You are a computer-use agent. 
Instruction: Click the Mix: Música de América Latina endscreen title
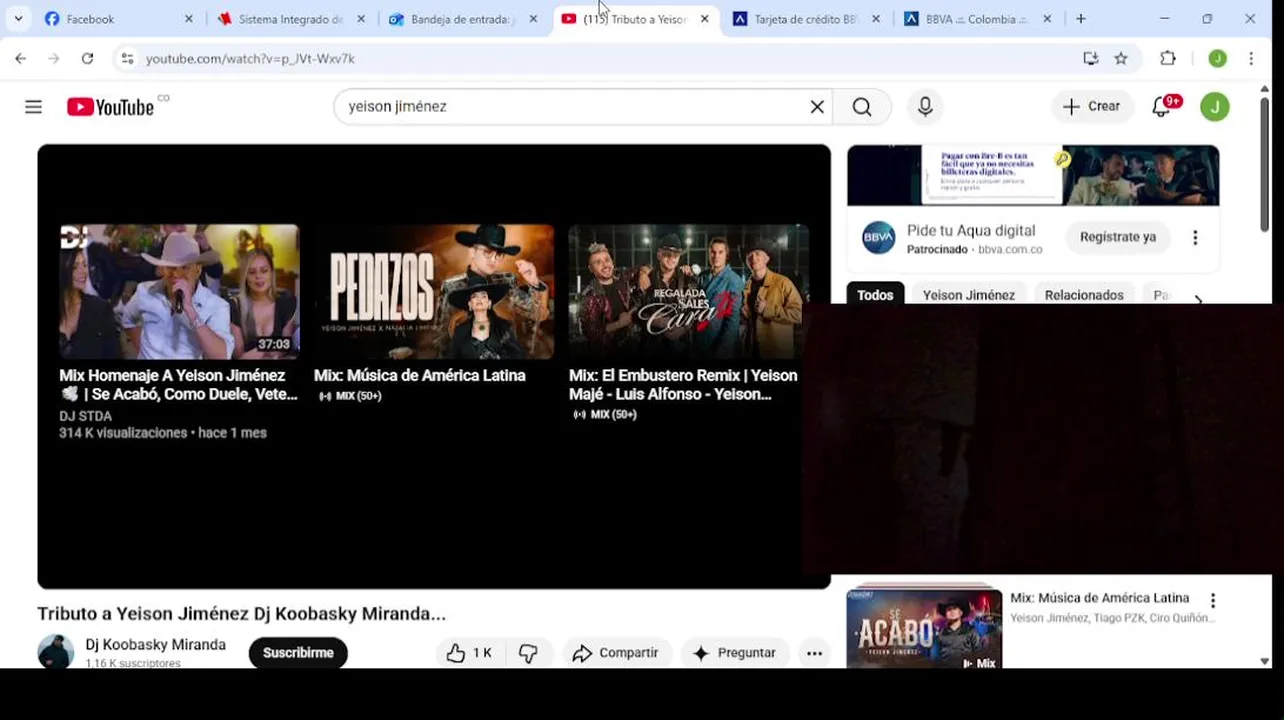[x=419, y=375]
